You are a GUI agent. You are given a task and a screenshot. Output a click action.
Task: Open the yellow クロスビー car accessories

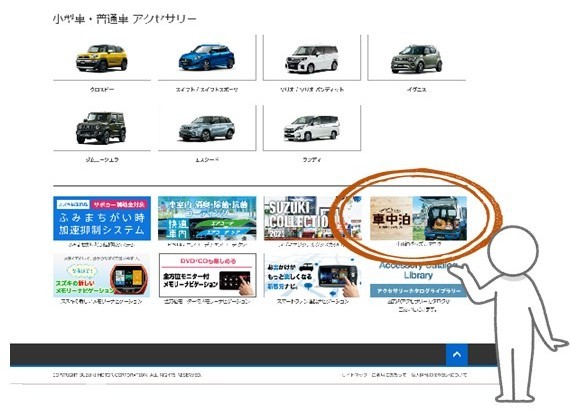[102, 58]
